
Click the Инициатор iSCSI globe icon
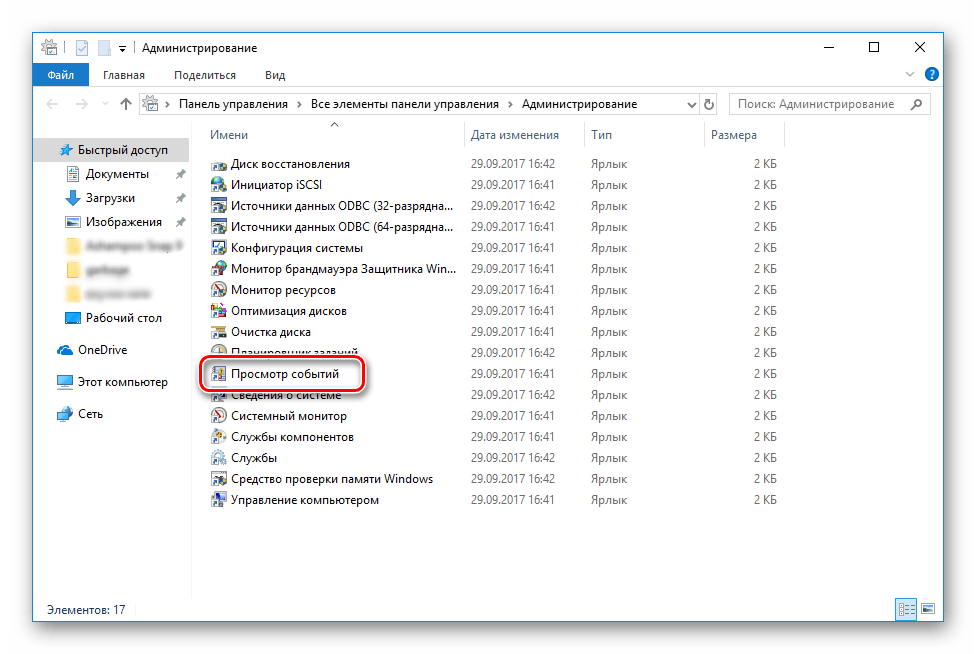(x=219, y=185)
